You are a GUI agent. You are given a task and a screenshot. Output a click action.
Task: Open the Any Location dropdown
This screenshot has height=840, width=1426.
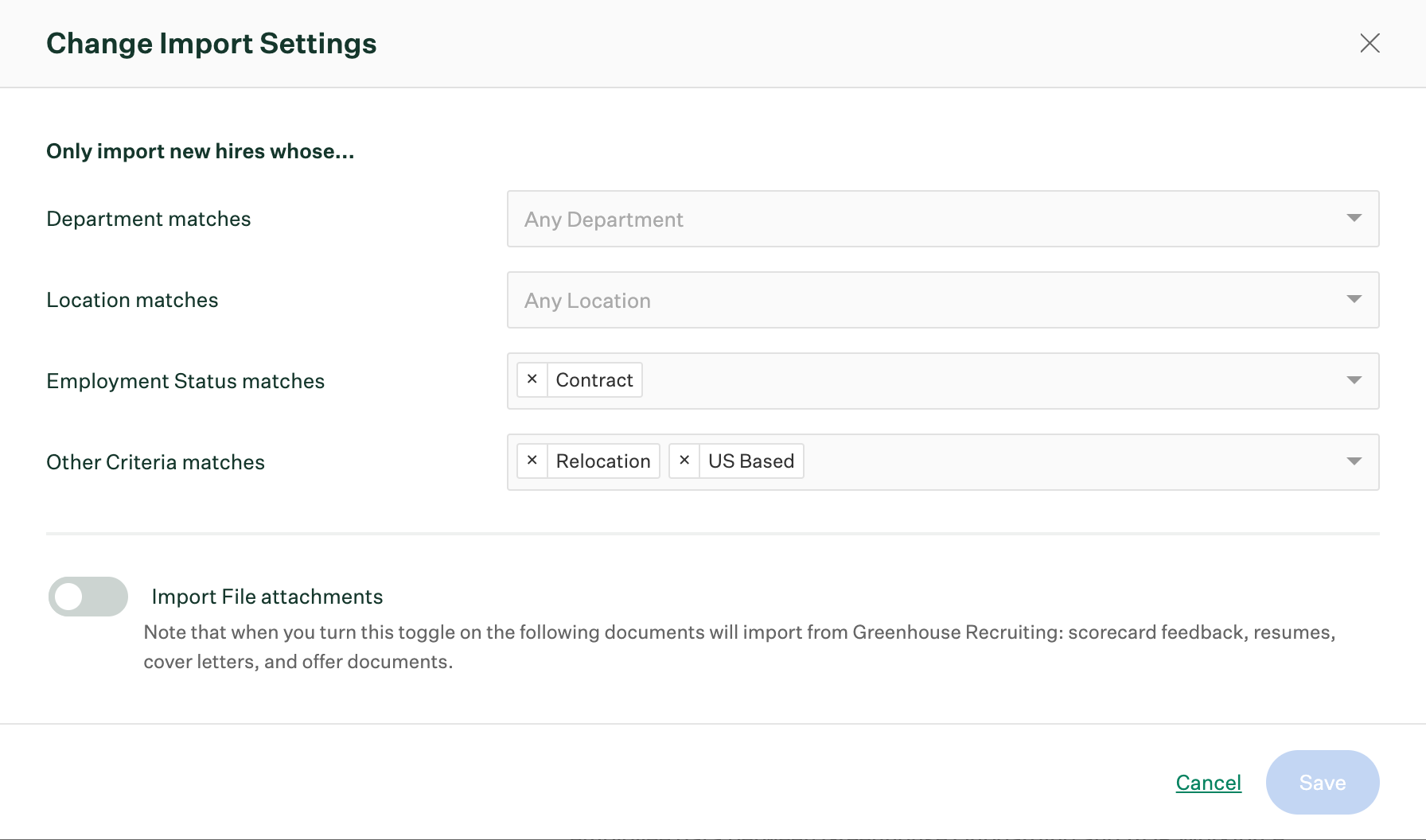point(943,300)
